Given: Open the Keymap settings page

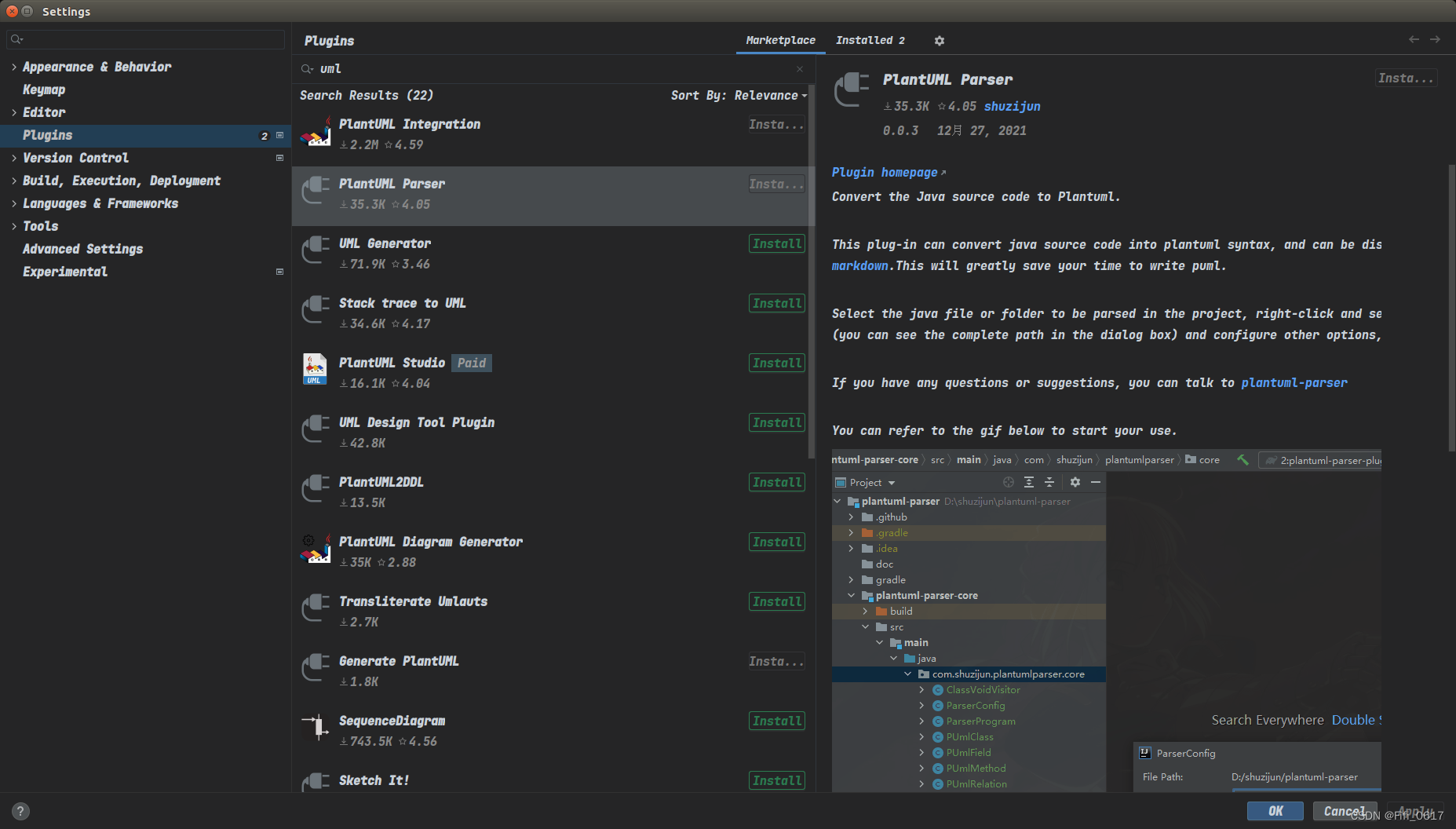Looking at the screenshot, I should click(x=44, y=90).
